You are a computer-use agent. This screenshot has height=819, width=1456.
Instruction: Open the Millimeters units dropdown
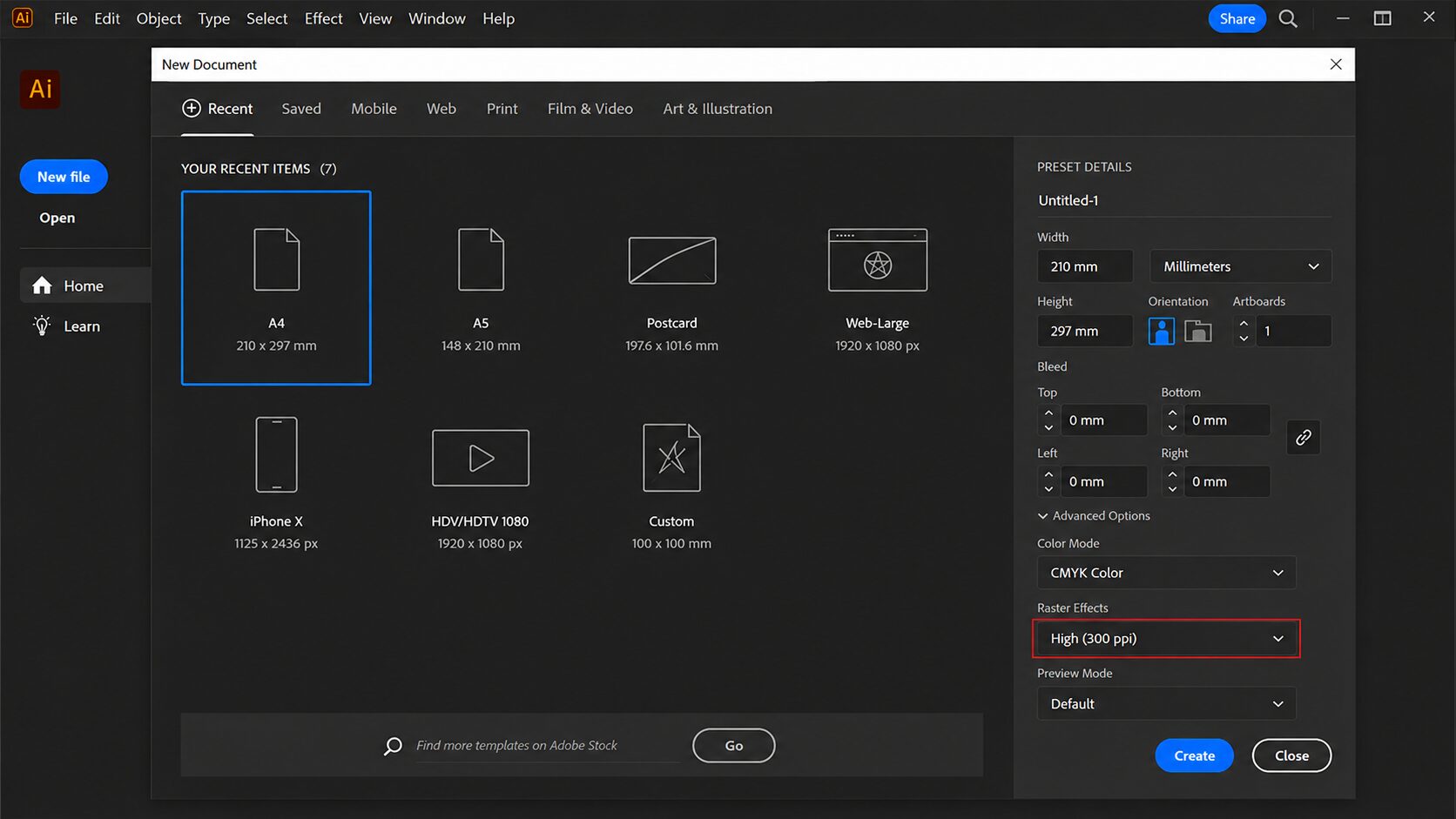tap(1240, 266)
